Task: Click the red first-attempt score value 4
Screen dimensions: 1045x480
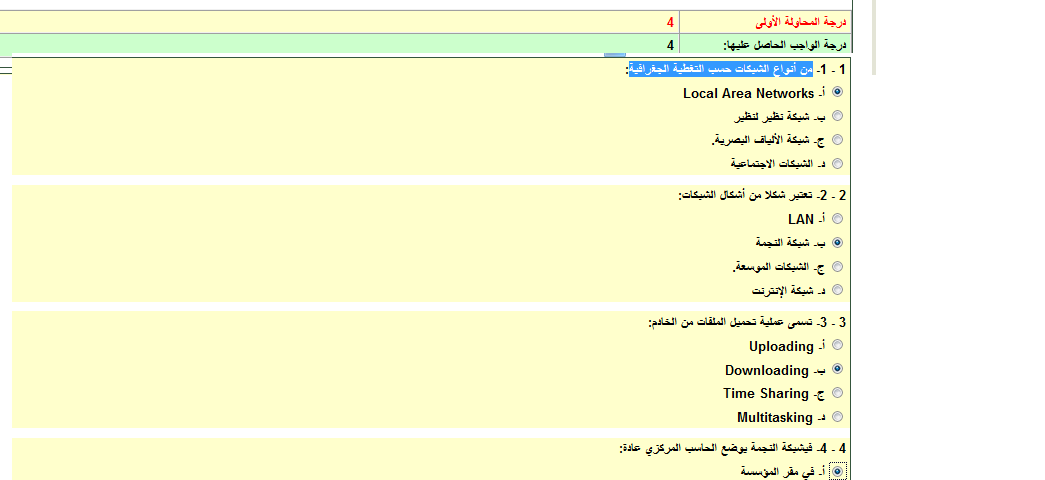Action: [x=670, y=21]
